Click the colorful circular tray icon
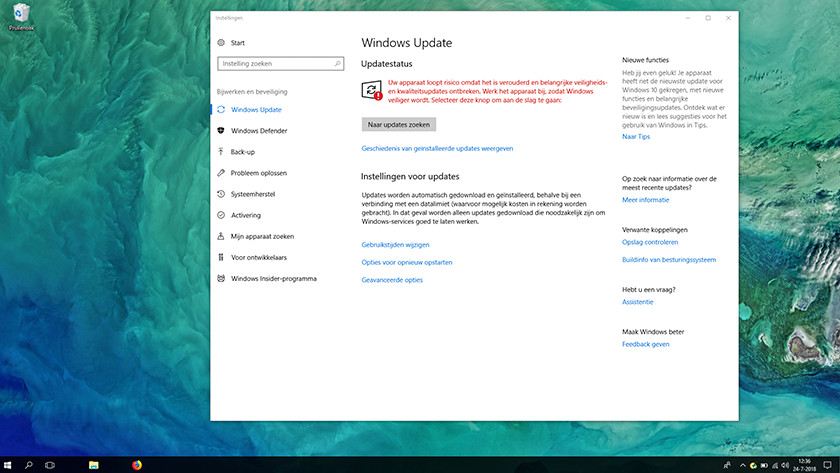Viewport: 840px width, 473px height. [x=753, y=466]
